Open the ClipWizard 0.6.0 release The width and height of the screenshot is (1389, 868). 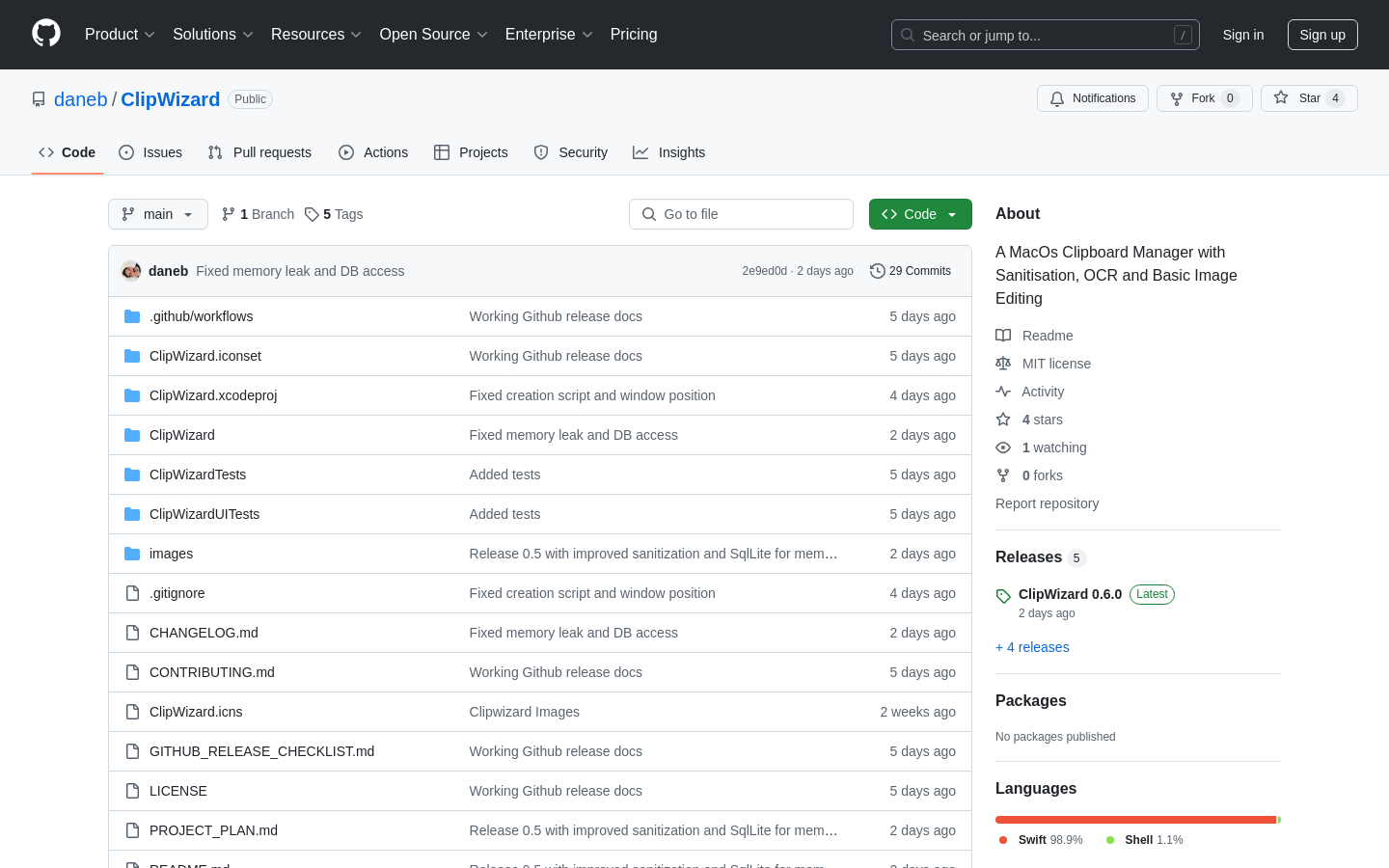(x=1070, y=594)
